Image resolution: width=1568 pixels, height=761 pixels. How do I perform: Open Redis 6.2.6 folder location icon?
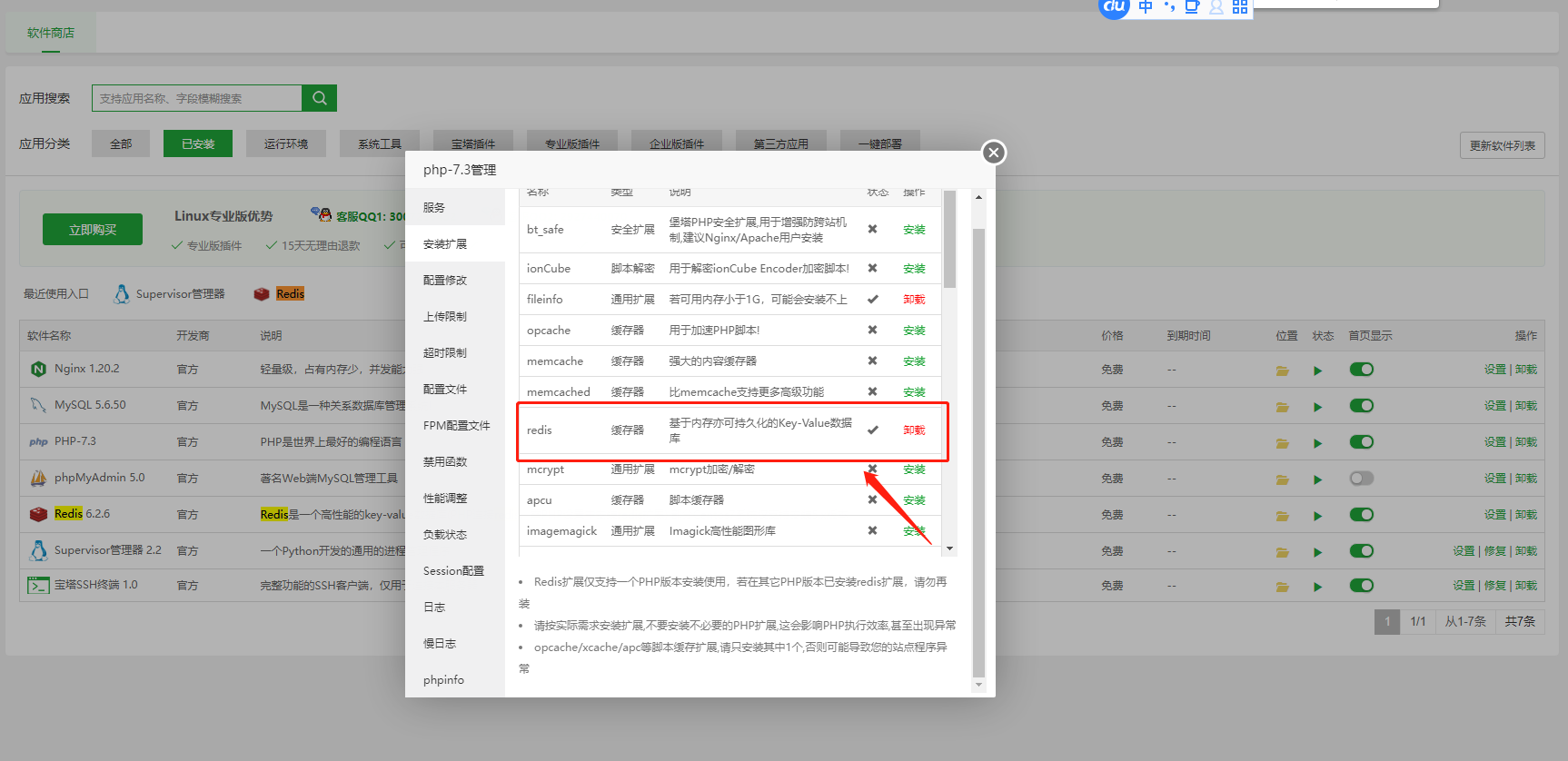1283,516
